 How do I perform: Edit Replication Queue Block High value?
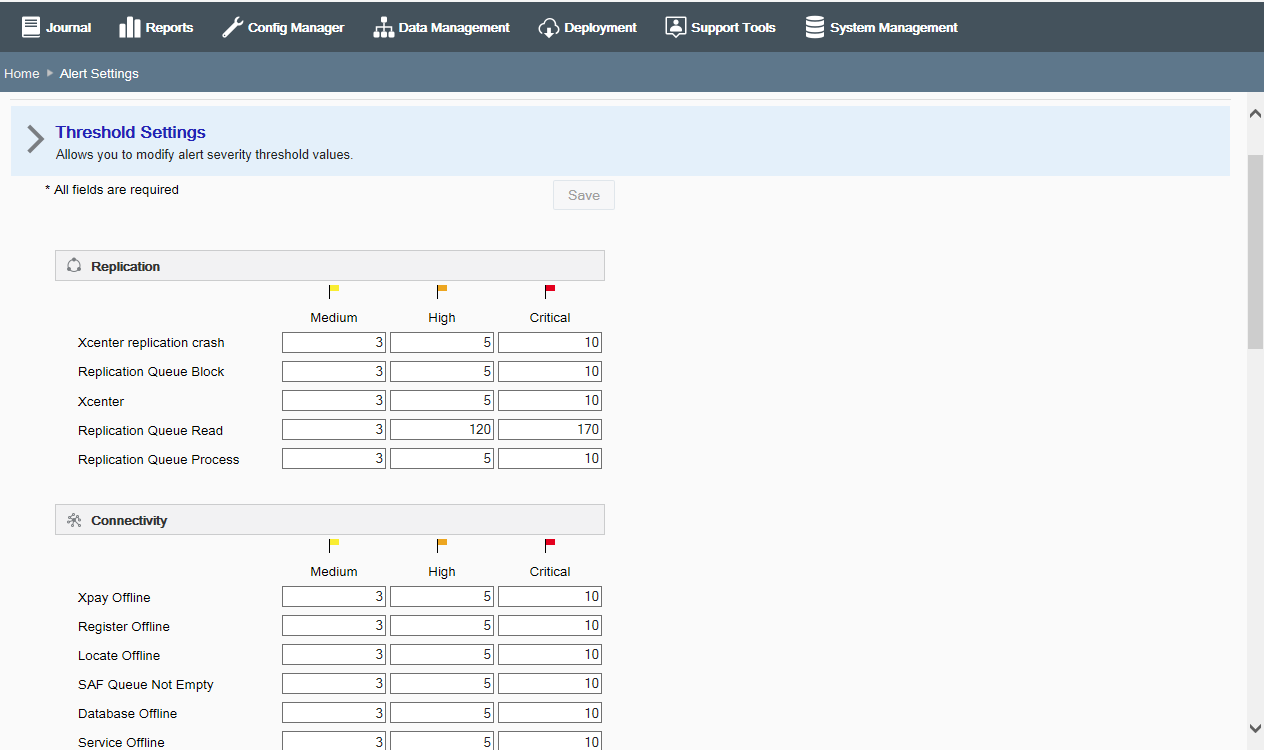[442, 371]
